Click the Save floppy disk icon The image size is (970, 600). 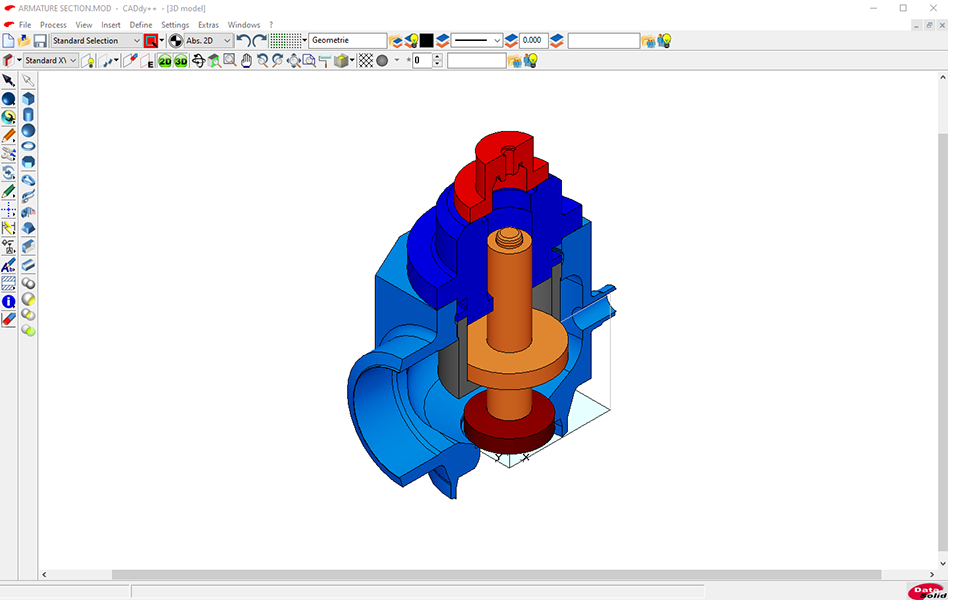tap(40, 41)
